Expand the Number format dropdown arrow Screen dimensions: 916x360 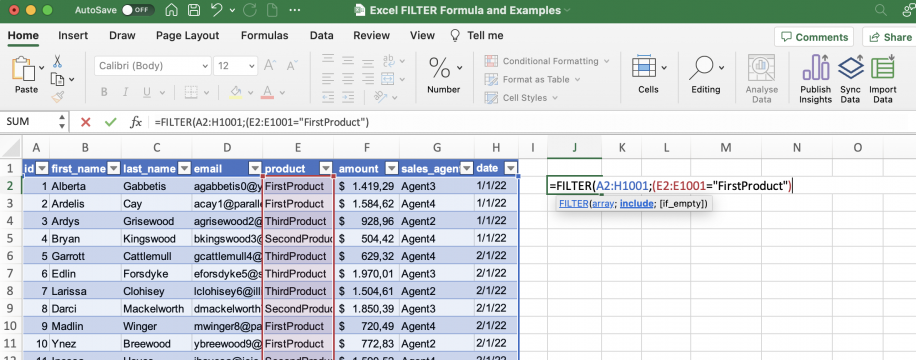(460, 67)
